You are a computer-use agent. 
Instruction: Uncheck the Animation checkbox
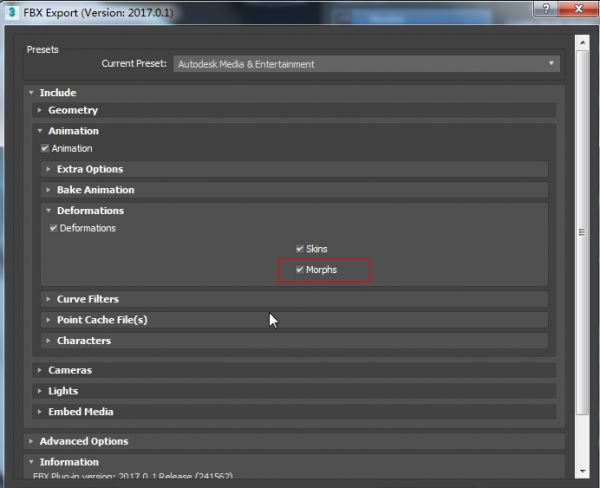pyautogui.click(x=45, y=149)
